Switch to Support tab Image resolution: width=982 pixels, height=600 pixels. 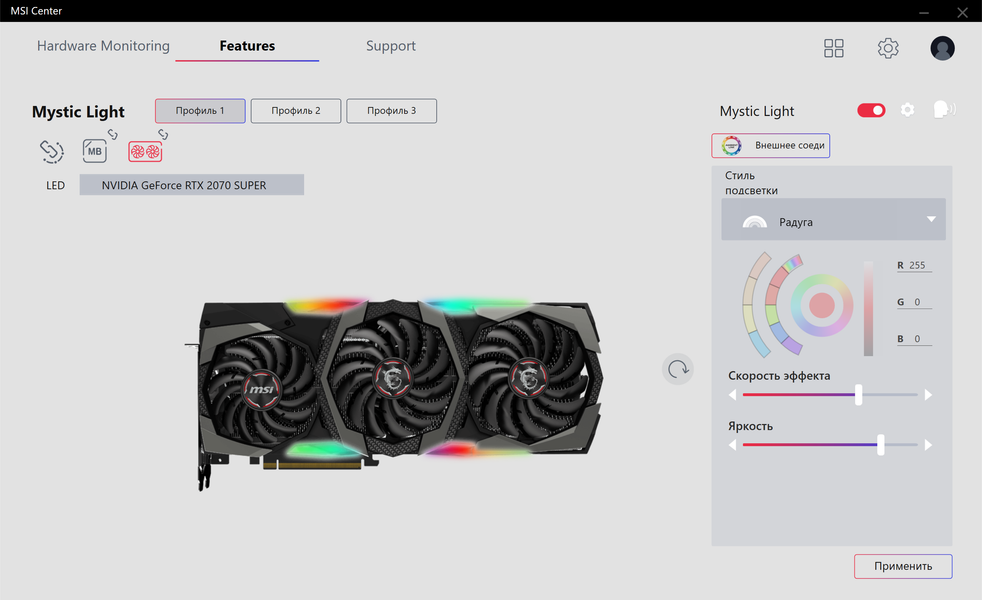(x=391, y=46)
